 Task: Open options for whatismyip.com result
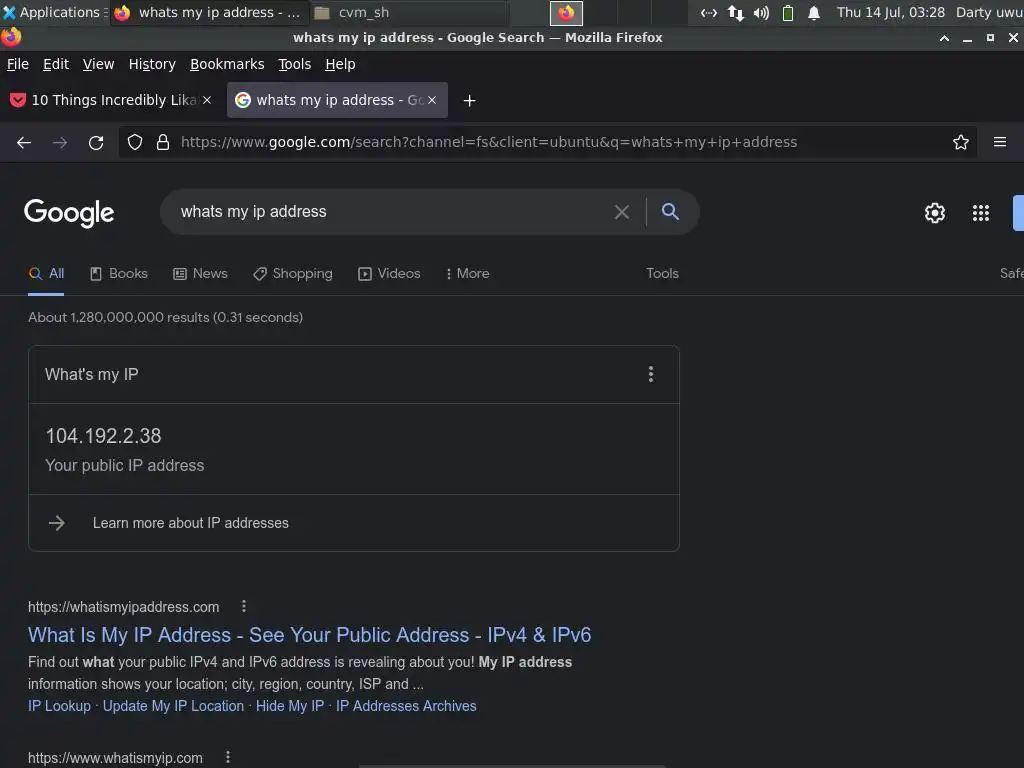[x=227, y=758]
